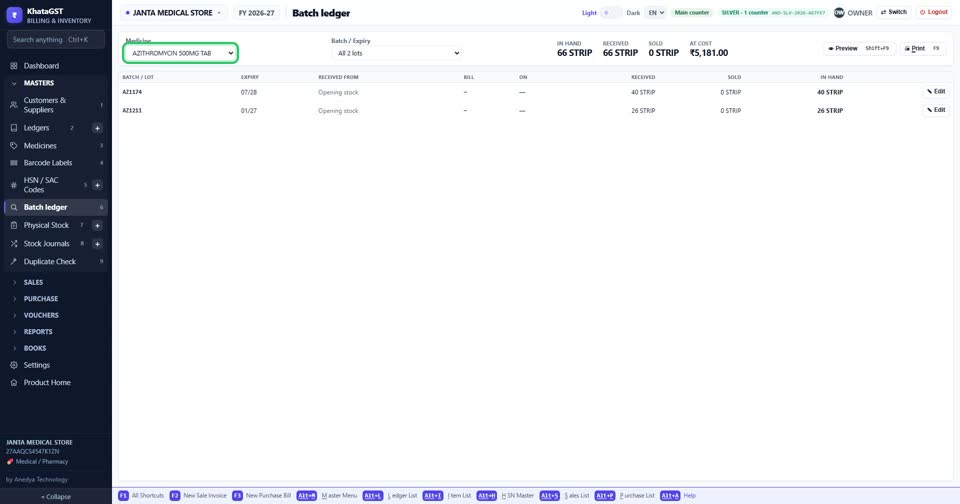The height and width of the screenshot is (504, 960).
Task: Click the FY 2026-27 selector
Action: [257, 13]
